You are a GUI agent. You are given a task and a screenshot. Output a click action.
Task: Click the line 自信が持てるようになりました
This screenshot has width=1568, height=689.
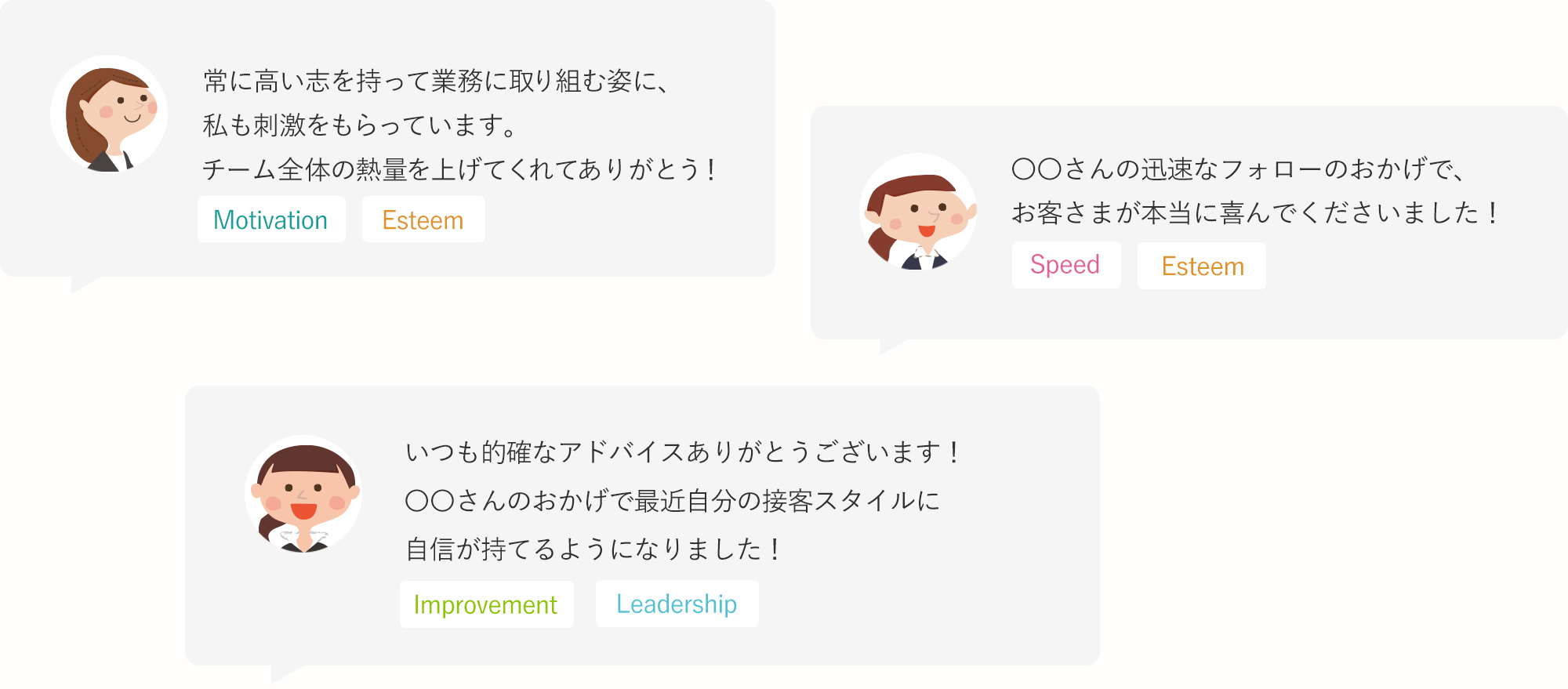pyautogui.click(x=593, y=549)
